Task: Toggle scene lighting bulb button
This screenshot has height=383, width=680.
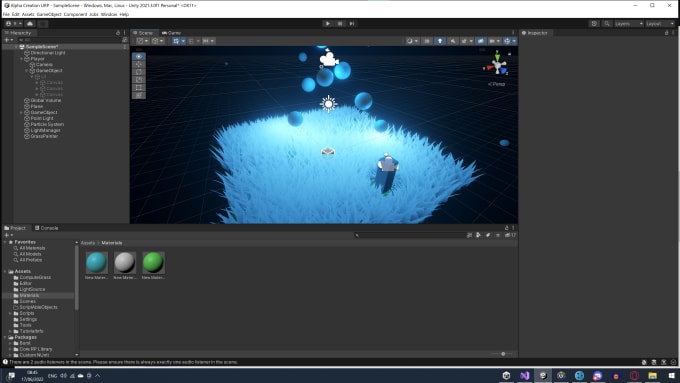Action: click(x=440, y=41)
